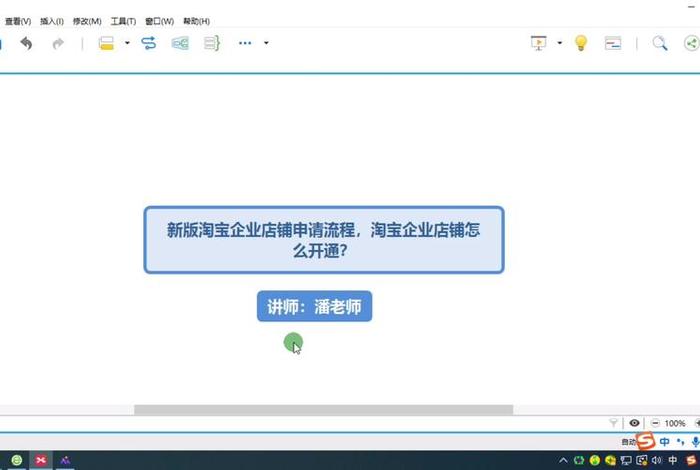
Task: Expand the system tray hidden icons arrow
Action: (563, 460)
